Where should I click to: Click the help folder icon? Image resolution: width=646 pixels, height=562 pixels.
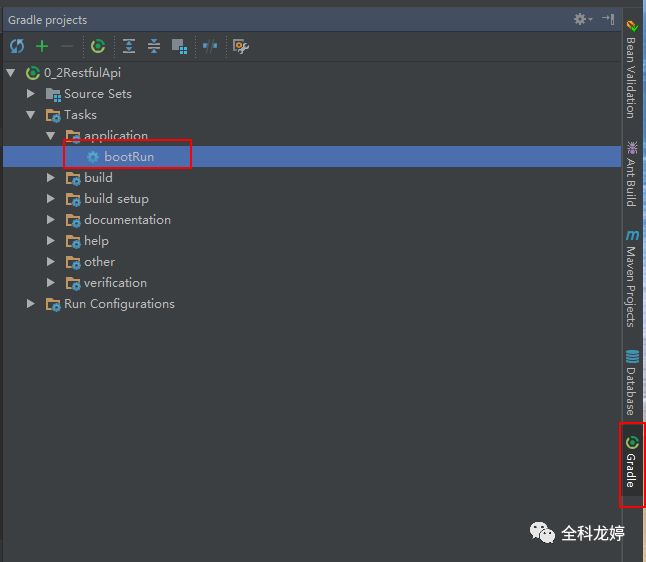pos(73,241)
